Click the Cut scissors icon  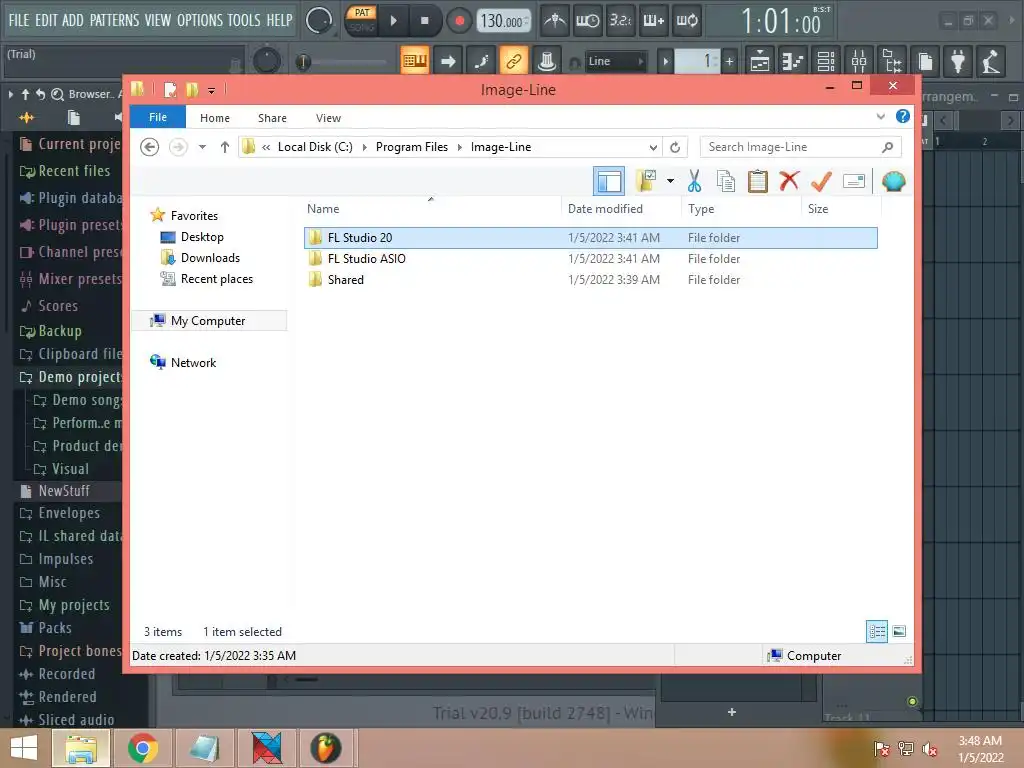tap(694, 181)
